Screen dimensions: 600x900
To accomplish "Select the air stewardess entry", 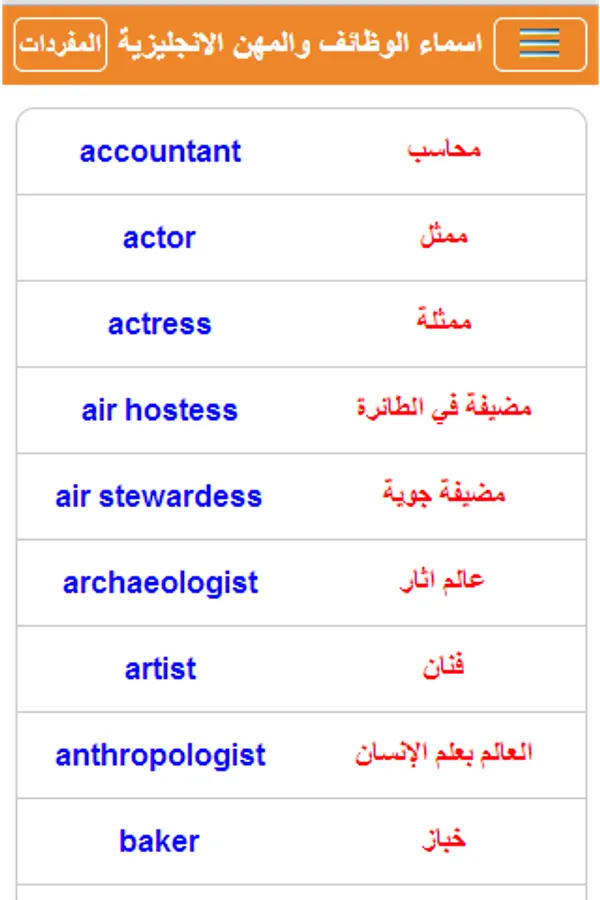I will pyautogui.click(x=160, y=496).
